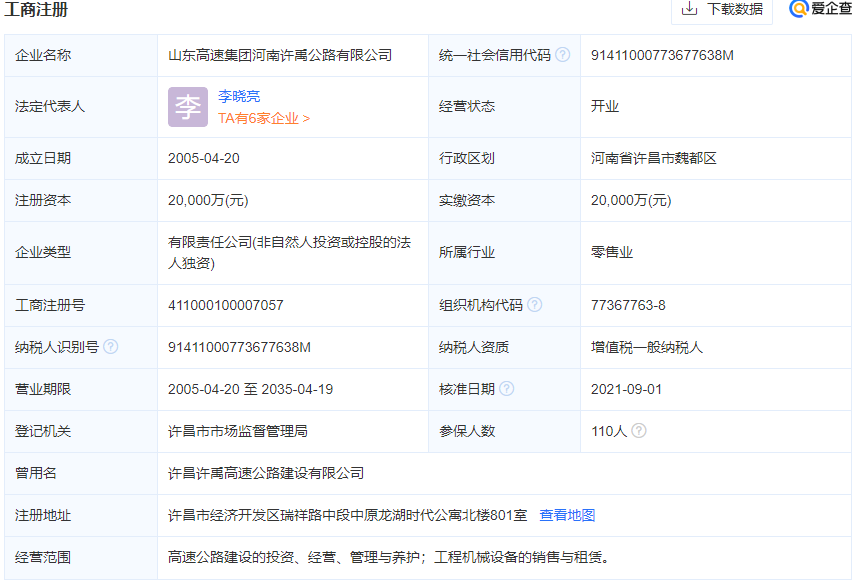858x582 pixels.
Task: Click the 工商注册号 label cell
Action: click(x=81, y=305)
